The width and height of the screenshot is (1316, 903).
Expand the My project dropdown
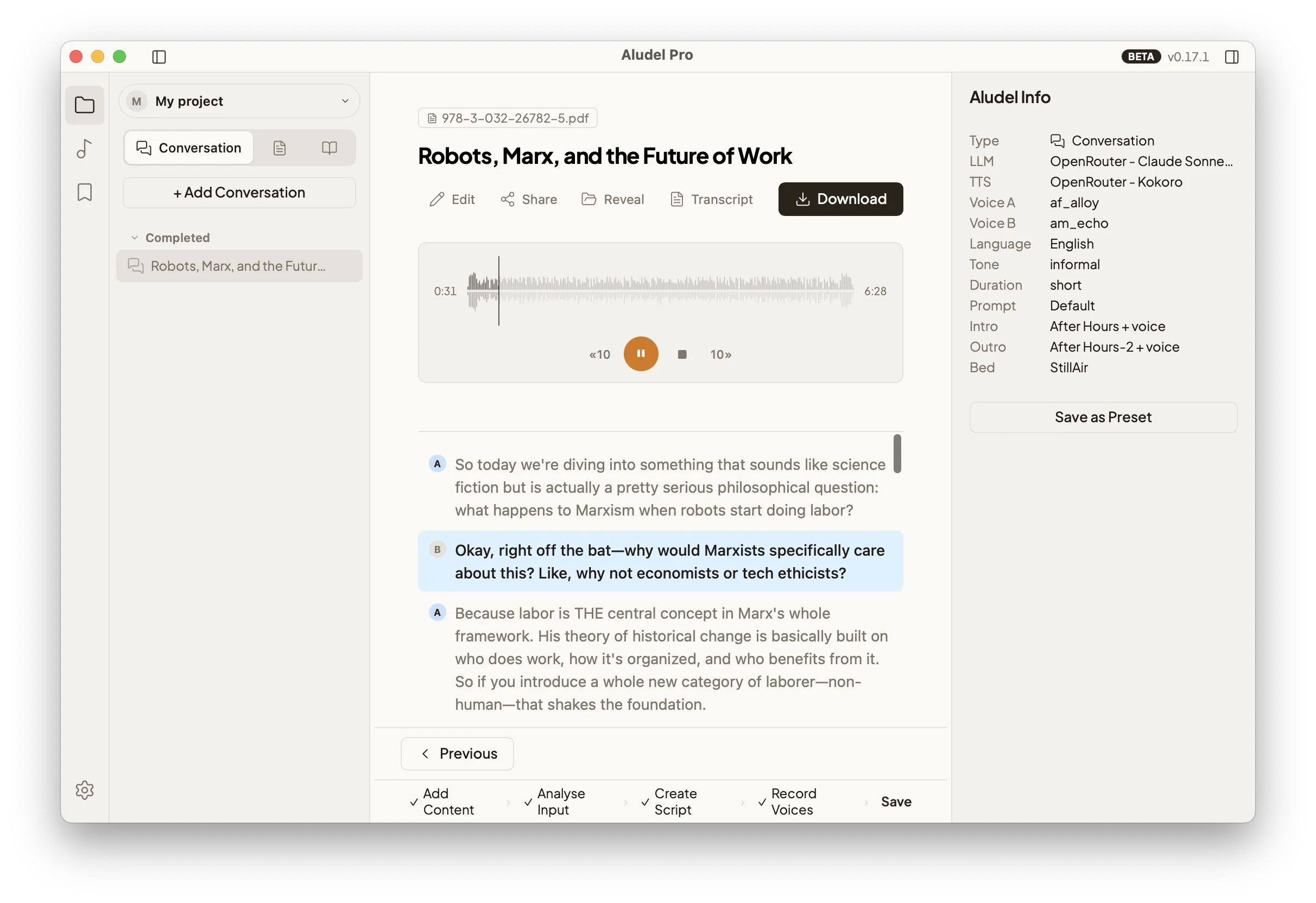(239, 101)
